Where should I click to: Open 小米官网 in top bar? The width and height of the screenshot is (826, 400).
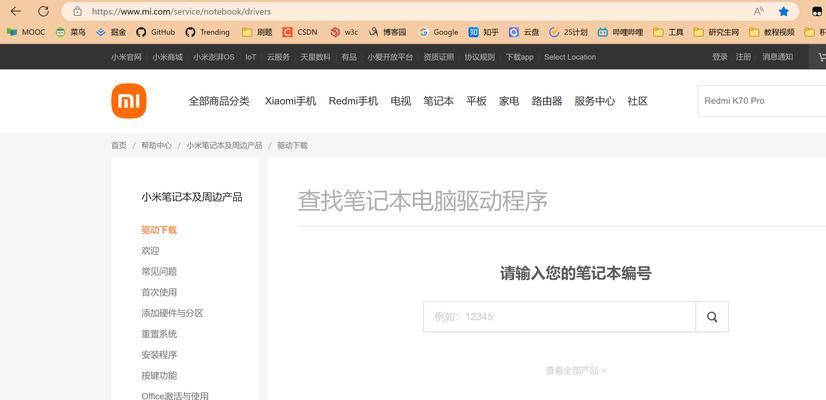[x=126, y=57]
